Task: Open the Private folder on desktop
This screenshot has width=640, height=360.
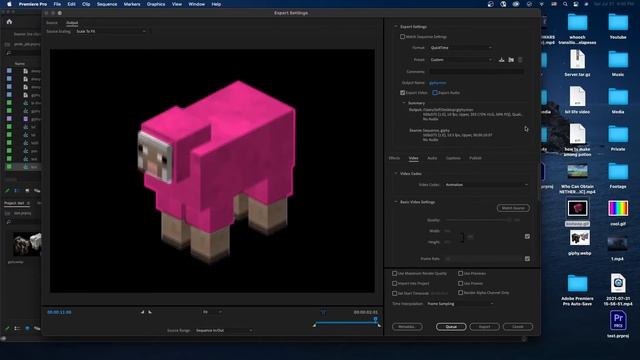Action: click(618, 138)
